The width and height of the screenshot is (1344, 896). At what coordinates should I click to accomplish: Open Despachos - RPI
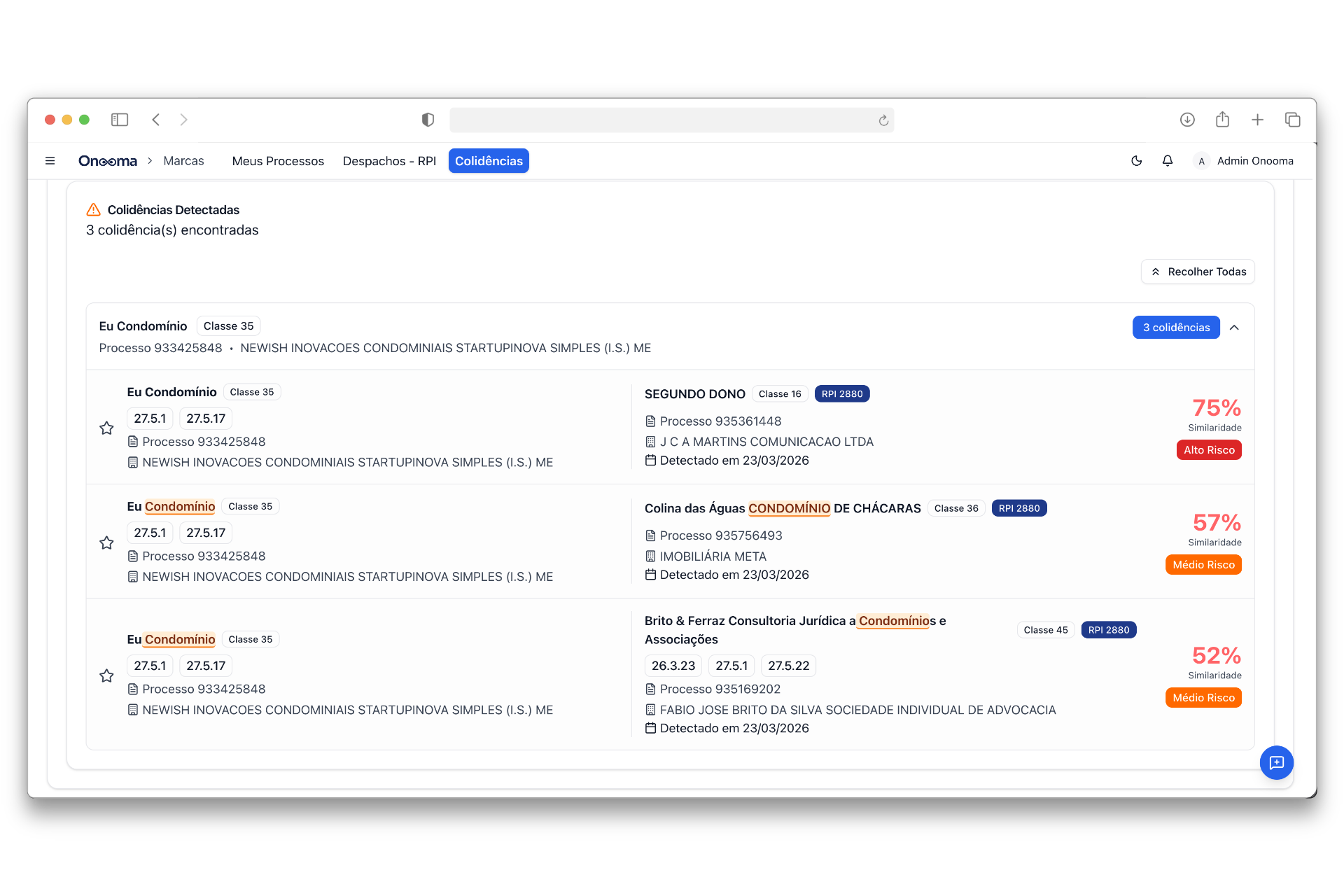click(389, 160)
